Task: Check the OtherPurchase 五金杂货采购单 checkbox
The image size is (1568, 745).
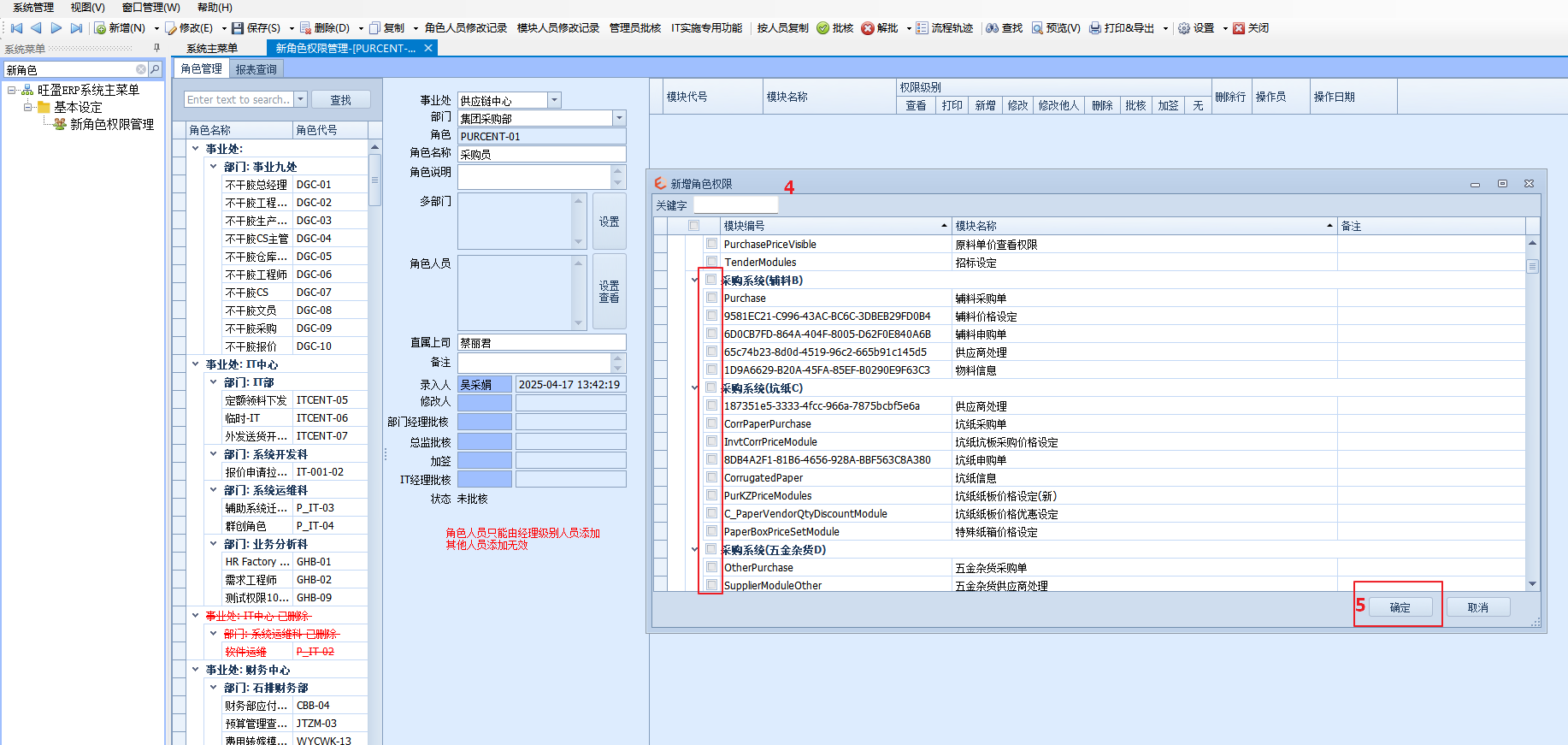Action: point(711,567)
